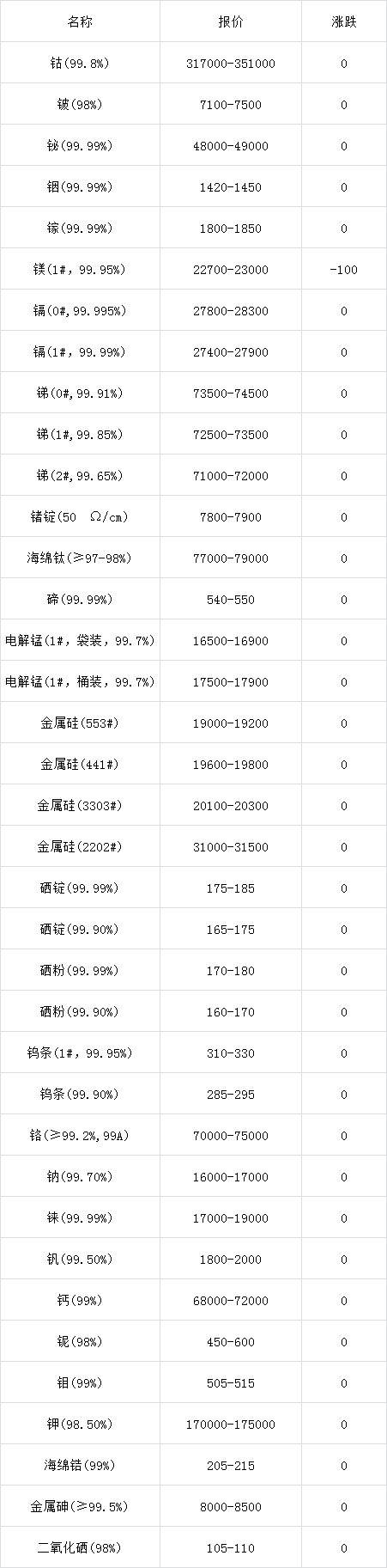Click the 海绵钛(≥97-98%) name cell
Screen dimensions: 387x1568
pyautogui.click(x=80, y=558)
